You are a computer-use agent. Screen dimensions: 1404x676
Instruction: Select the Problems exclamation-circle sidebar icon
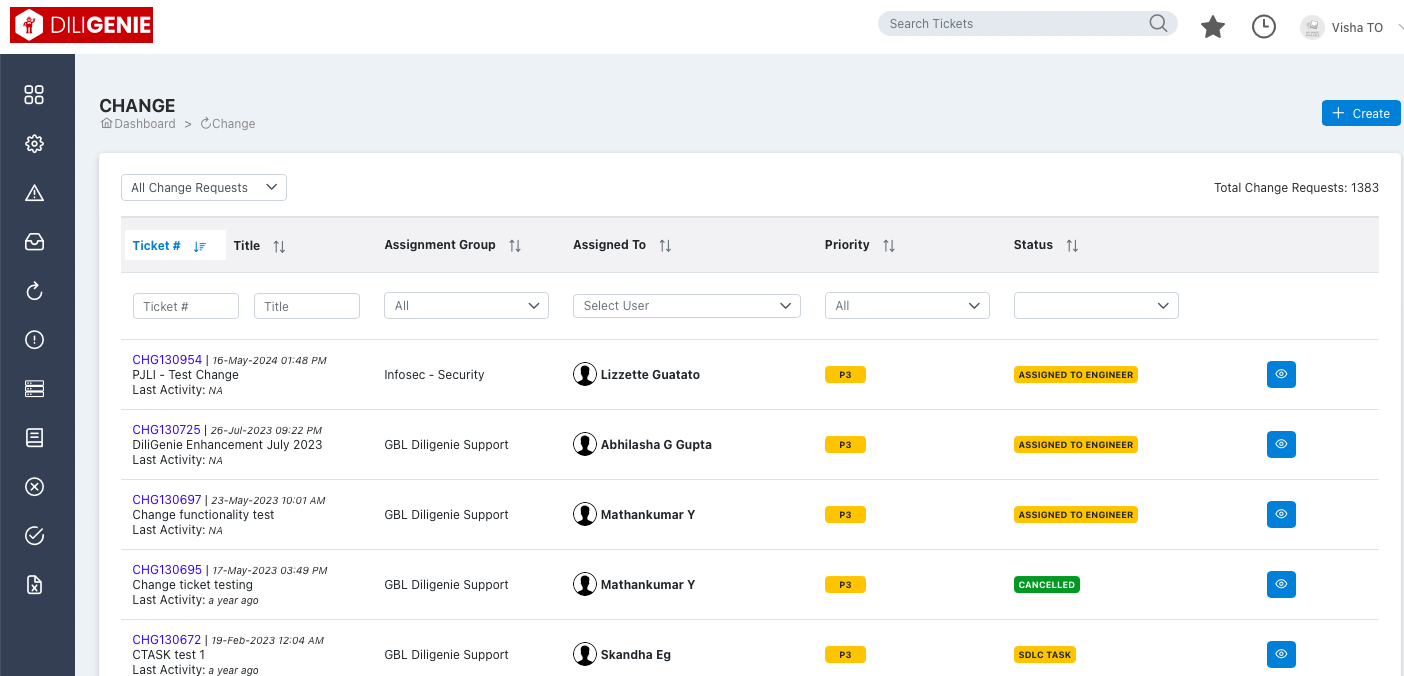tap(34, 339)
